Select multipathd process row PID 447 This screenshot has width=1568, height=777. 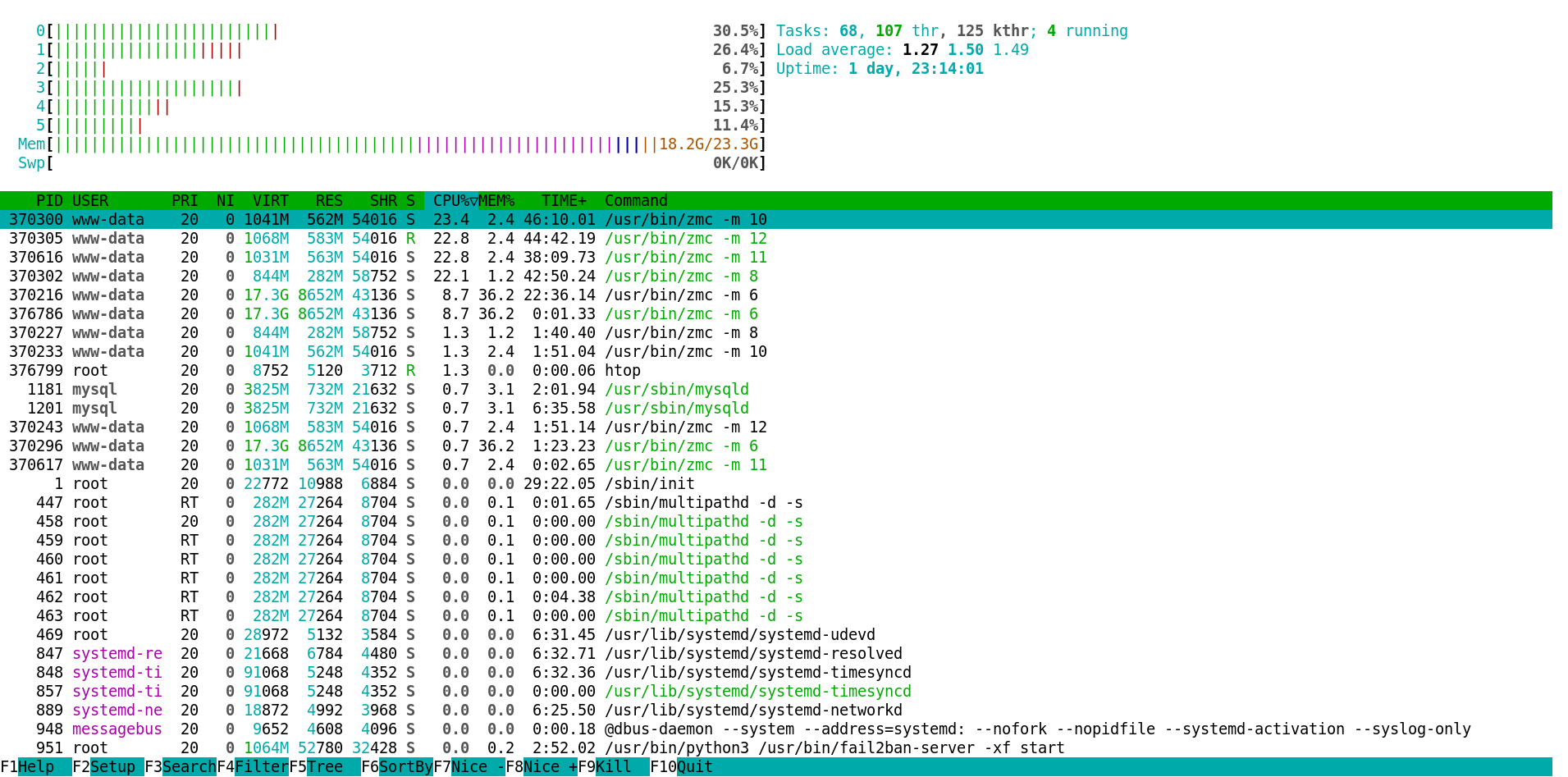click(x=776, y=503)
